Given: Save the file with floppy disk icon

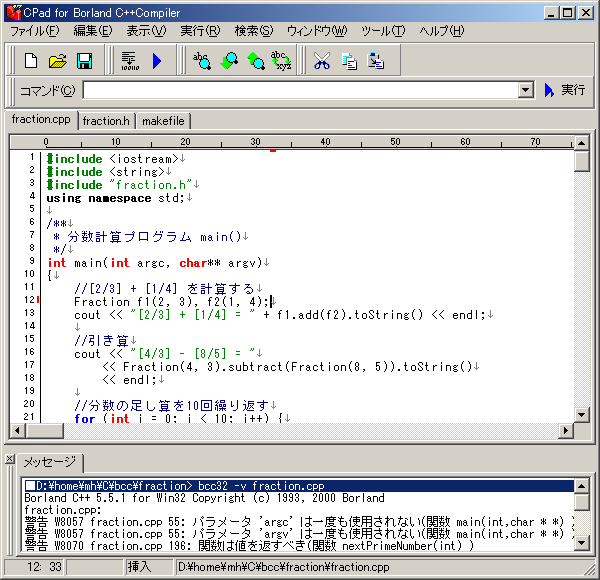Looking at the screenshot, I should tap(84, 61).
